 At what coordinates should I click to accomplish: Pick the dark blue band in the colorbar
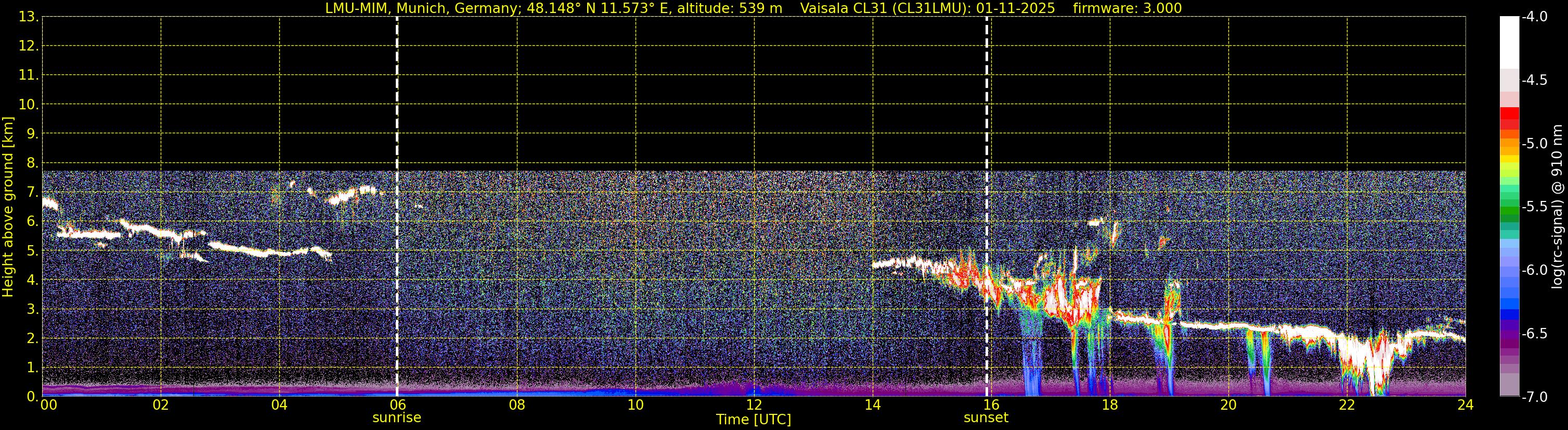[x=1509, y=314]
